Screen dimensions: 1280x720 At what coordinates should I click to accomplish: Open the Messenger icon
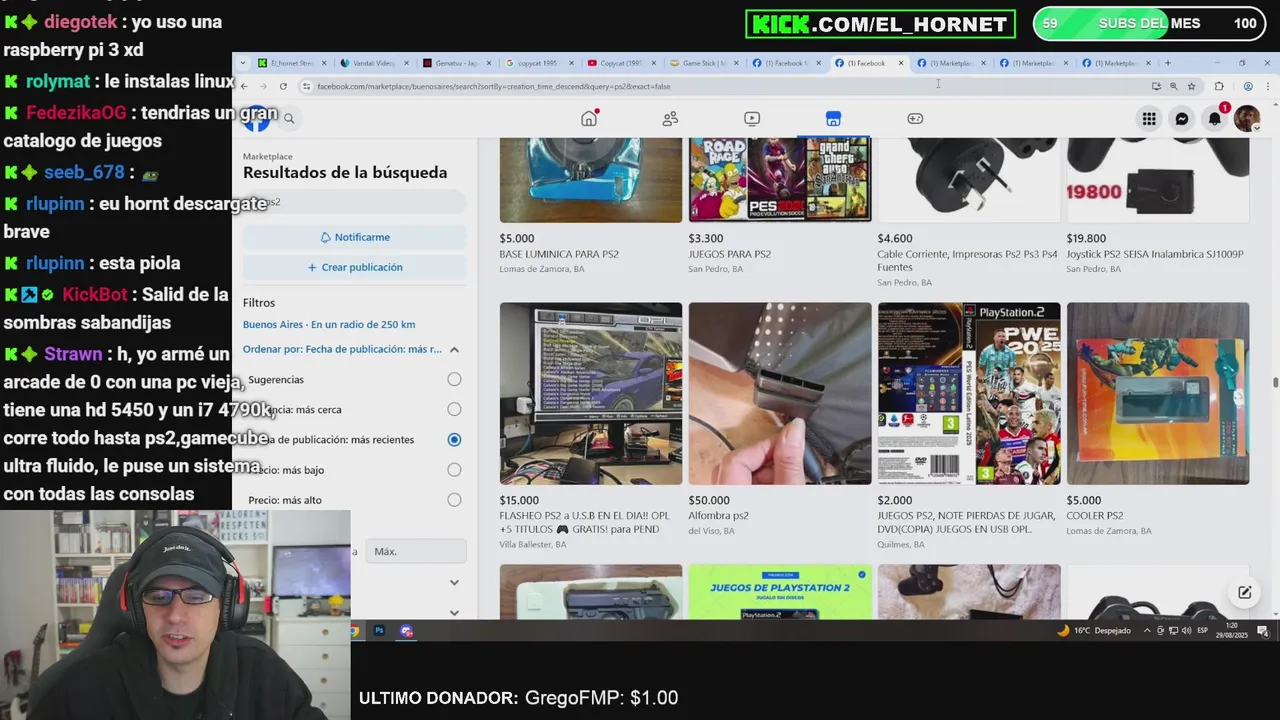point(1182,119)
